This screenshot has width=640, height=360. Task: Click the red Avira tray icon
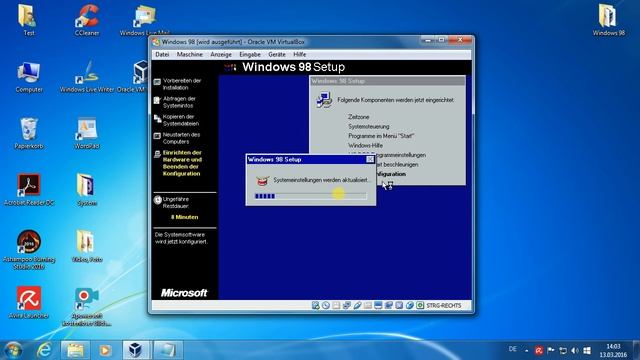(539, 351)
